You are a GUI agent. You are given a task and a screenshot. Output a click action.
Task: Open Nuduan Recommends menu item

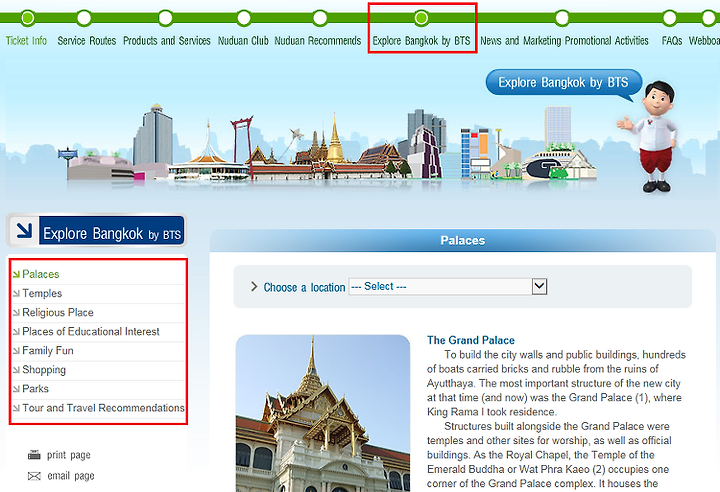(x=318, y=40)
